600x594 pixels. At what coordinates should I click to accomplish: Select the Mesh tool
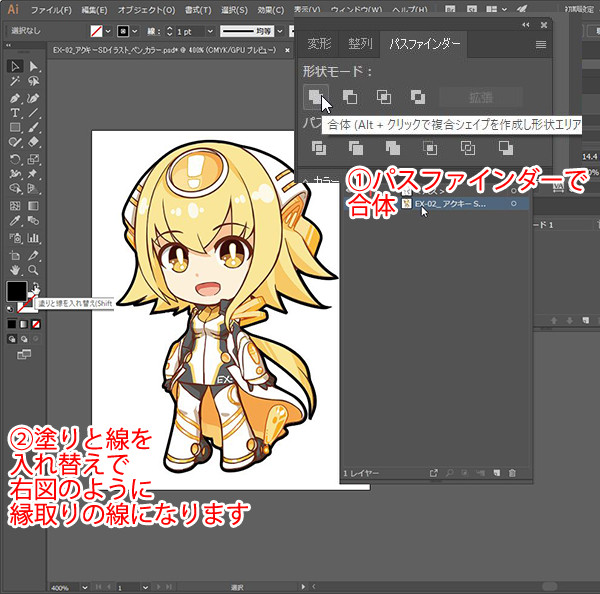pos(15,206)
